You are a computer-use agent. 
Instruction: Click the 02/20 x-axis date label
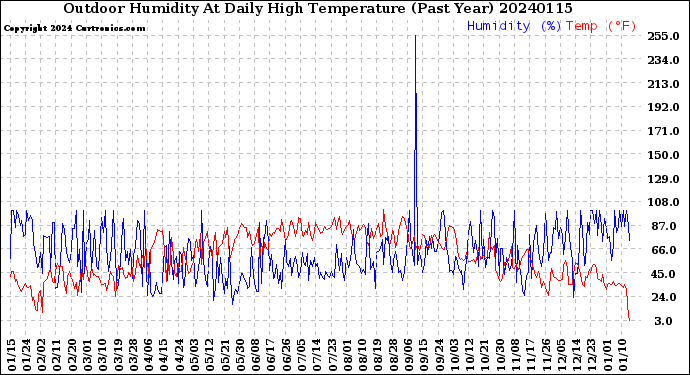coord(73,355)
